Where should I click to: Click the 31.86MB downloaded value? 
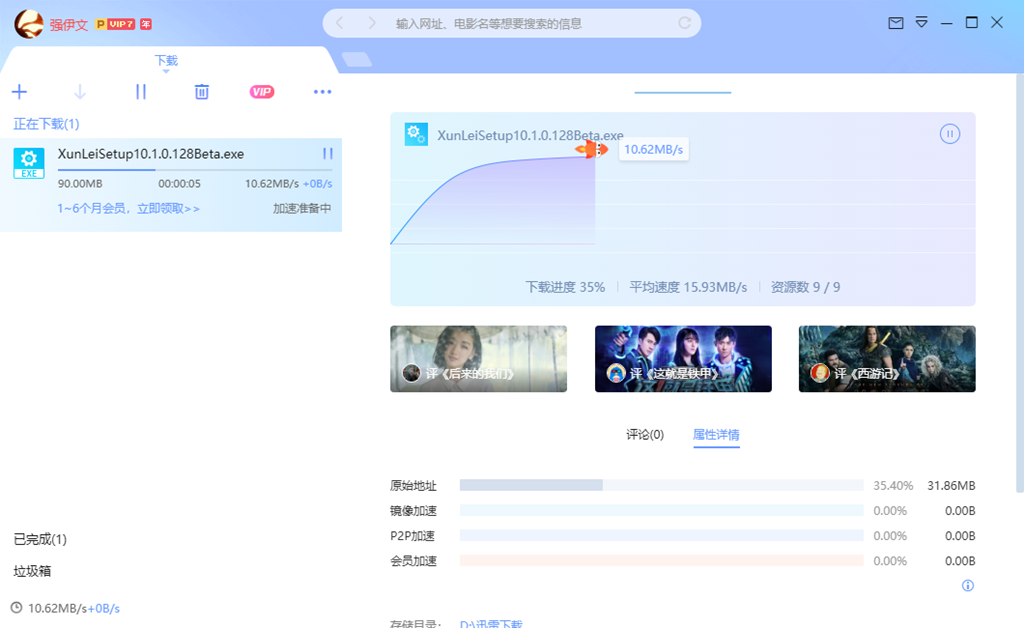click(x=951, y=486)
